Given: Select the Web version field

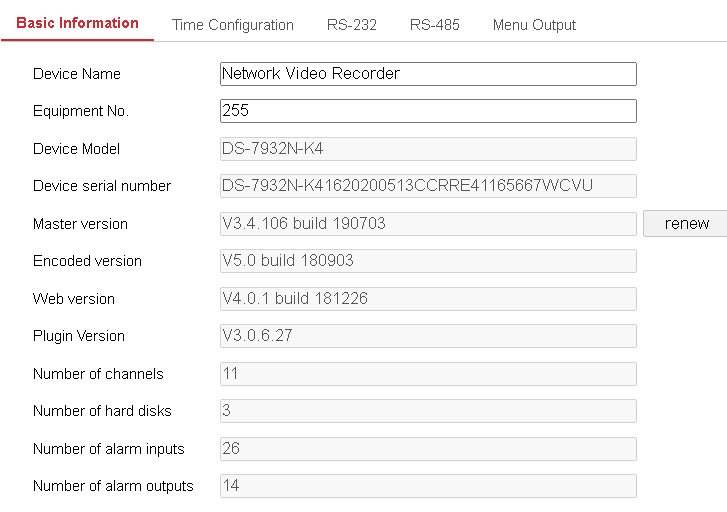Looking at the screenshot, I should tap(427, 299).
